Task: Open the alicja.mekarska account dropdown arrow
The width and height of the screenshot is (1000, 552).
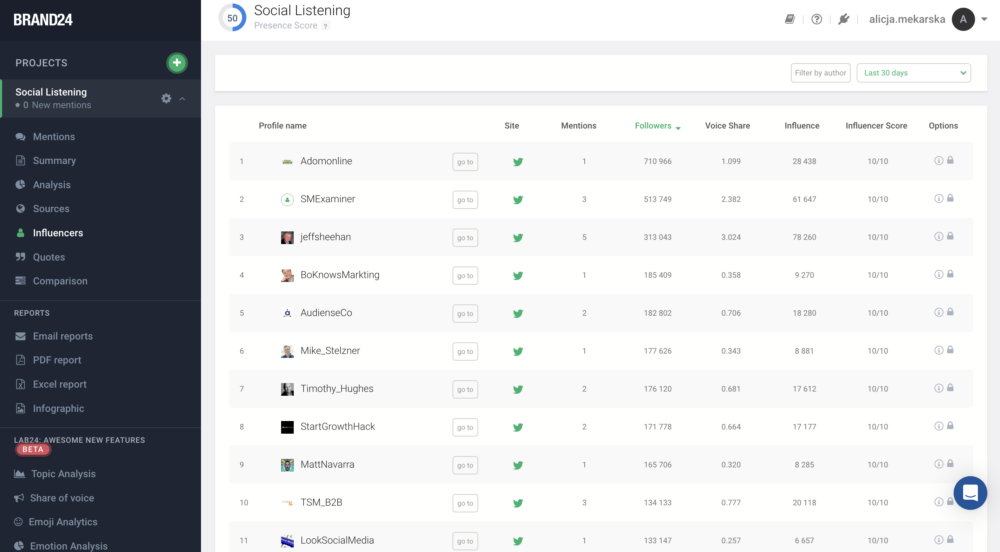Action: point(984,19)
